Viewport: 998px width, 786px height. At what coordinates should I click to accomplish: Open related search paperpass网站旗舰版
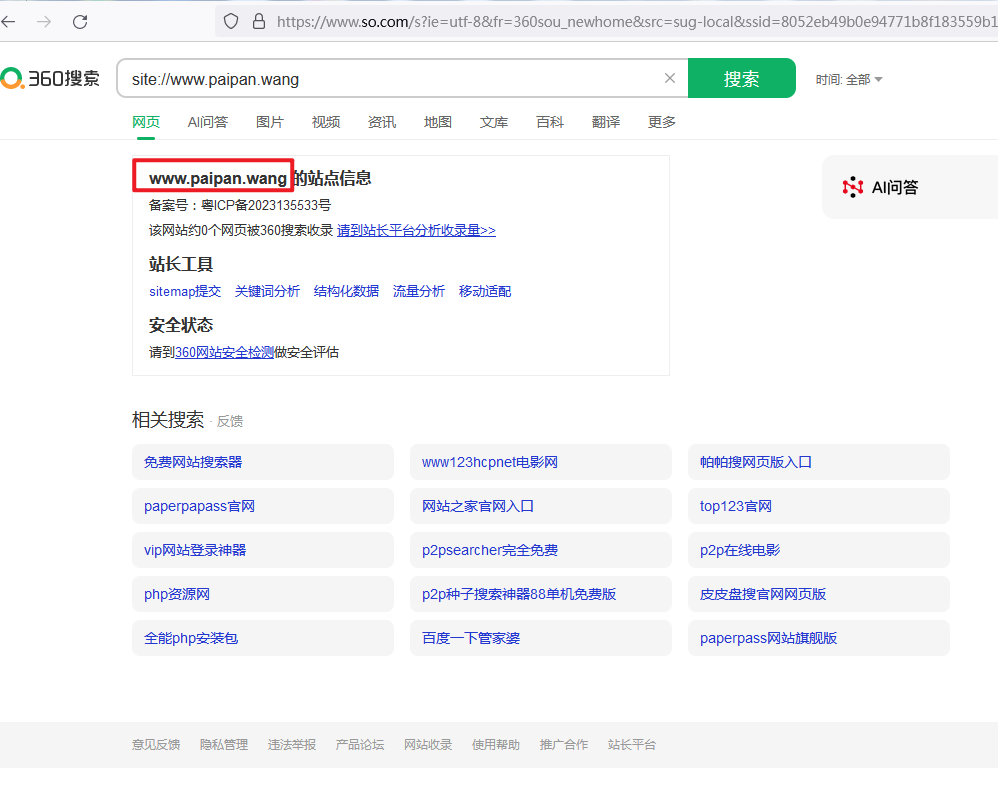point(819,638)
